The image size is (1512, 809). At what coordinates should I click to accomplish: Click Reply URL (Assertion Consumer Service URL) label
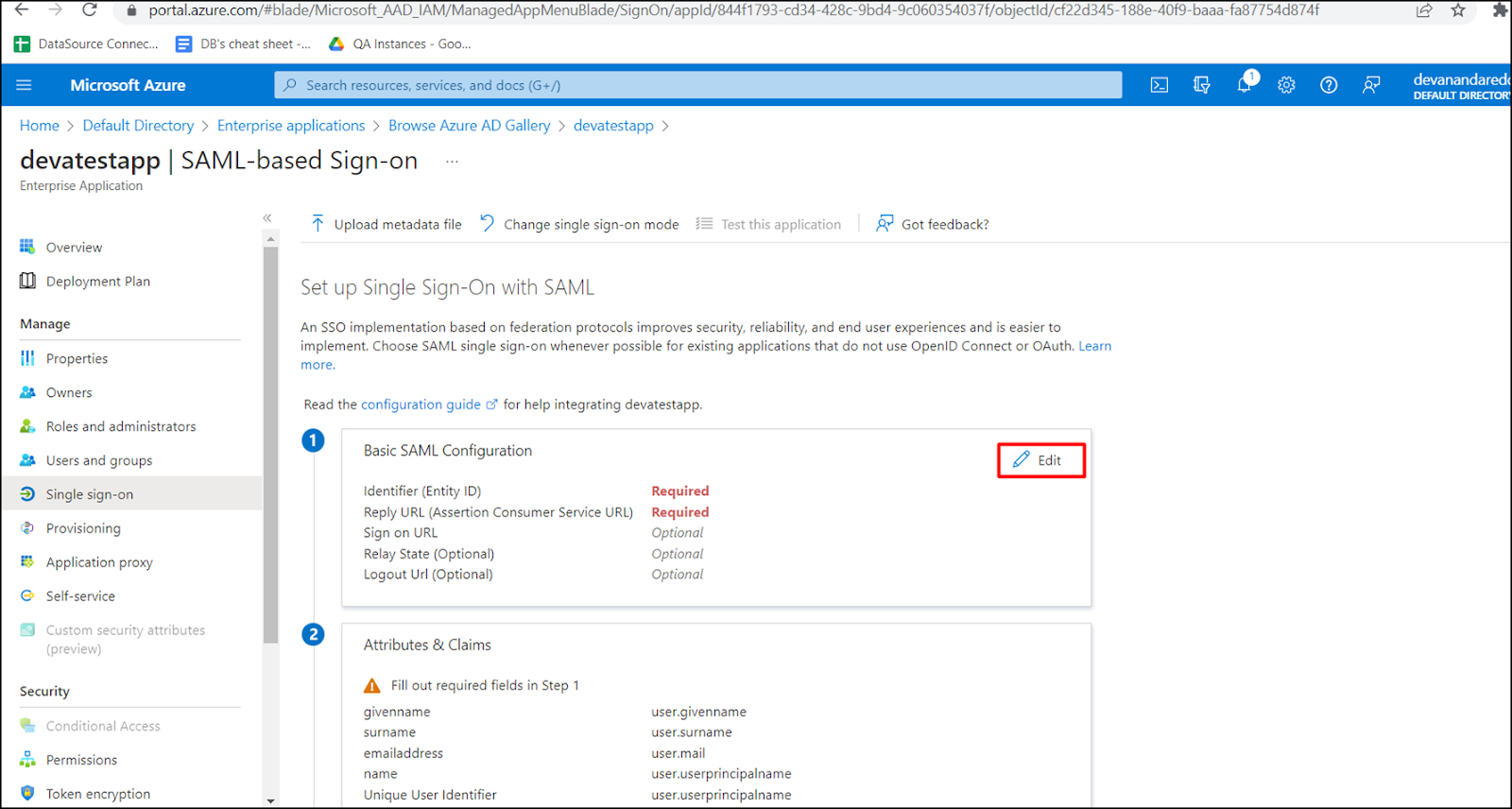pyautogui.click(x=498, y=512)
